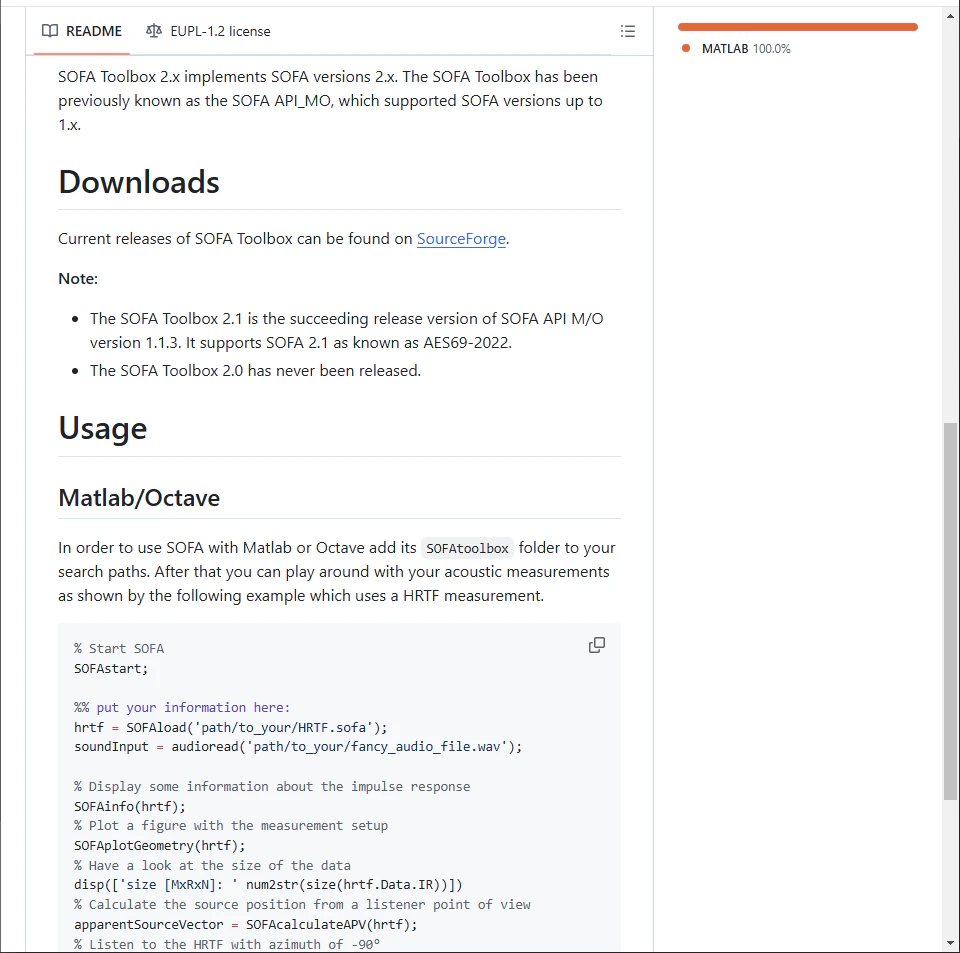Click the SOFAload code line
960x953 pixels.
tap(231, 727)
